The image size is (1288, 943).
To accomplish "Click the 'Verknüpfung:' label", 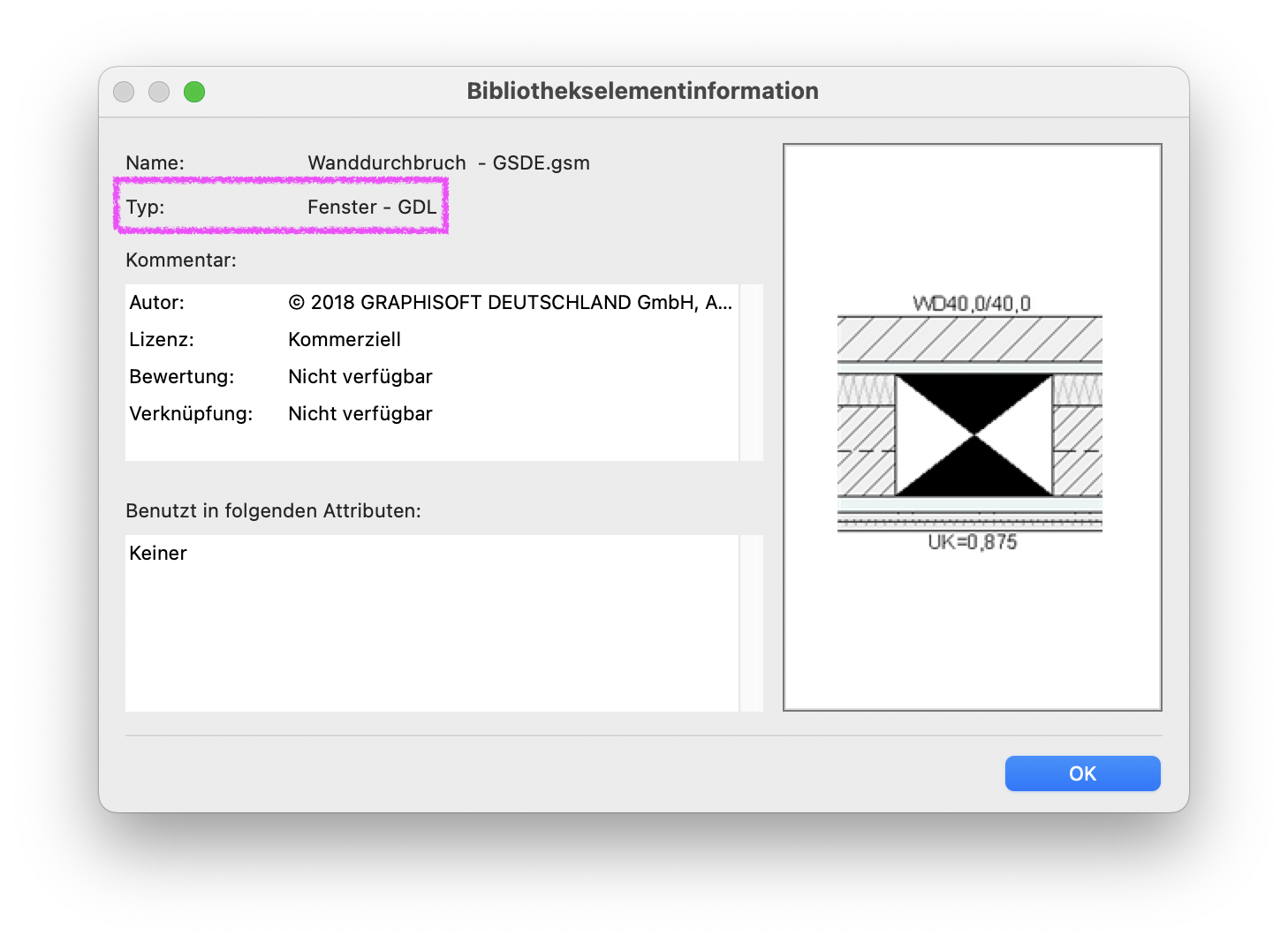I will tap(191, 414).
